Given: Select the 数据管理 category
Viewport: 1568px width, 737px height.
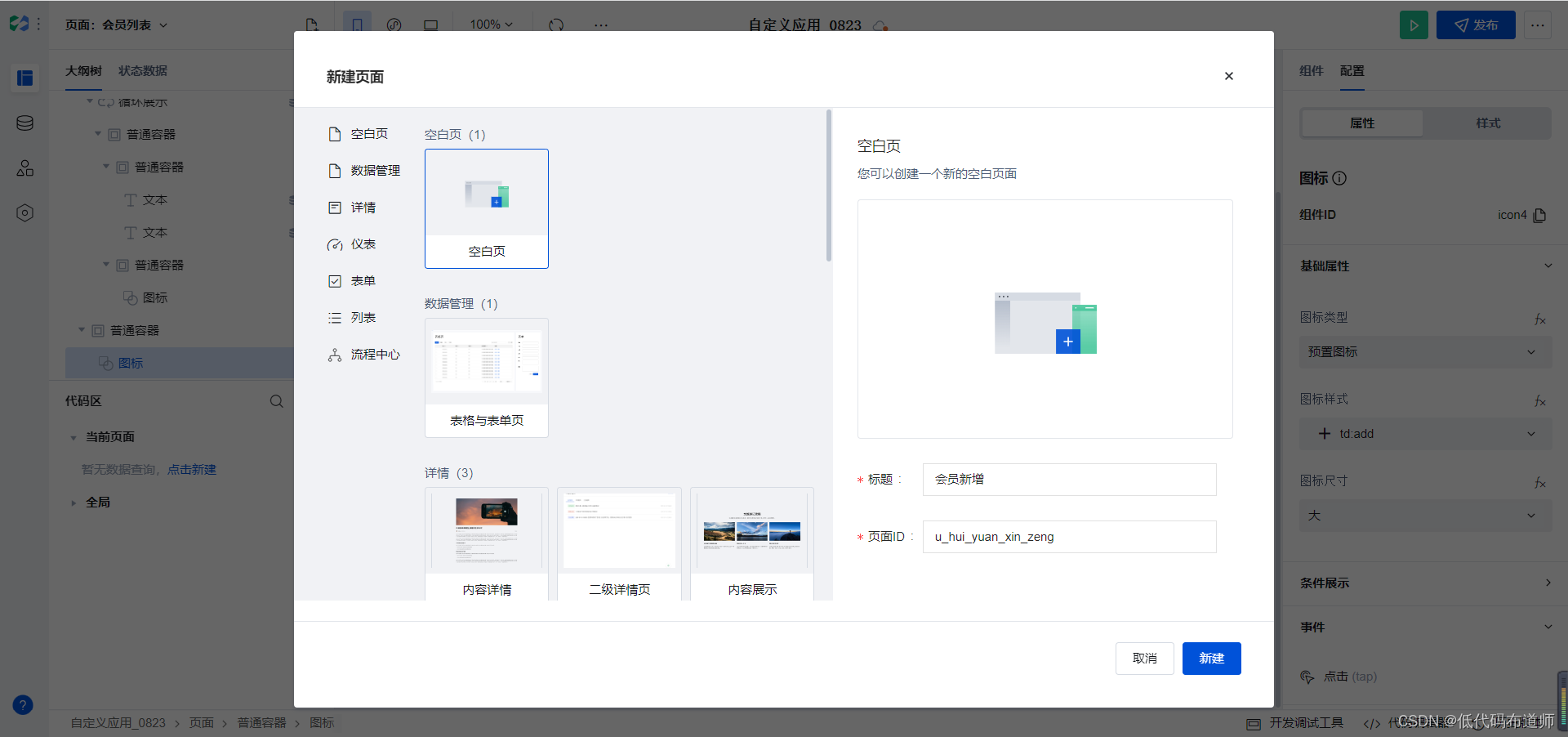Looking at the screenshot, I should pyautogui.click(x=364, y=171).
